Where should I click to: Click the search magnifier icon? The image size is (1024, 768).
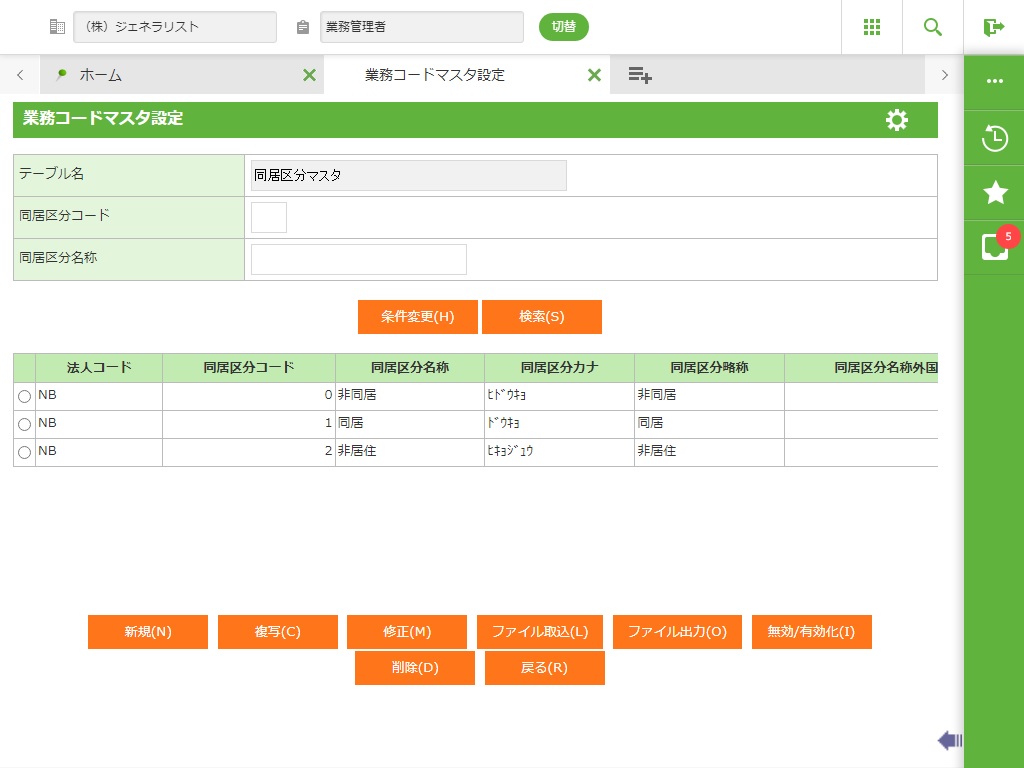pos(932,27)
